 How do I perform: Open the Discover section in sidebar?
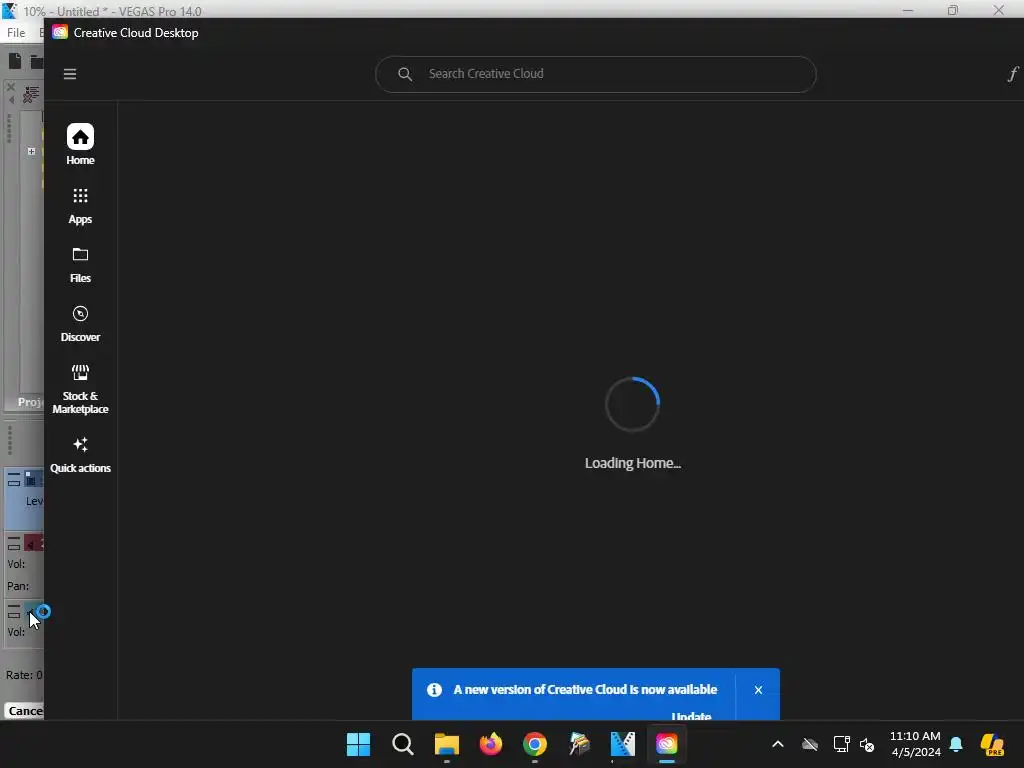(80, 323)
